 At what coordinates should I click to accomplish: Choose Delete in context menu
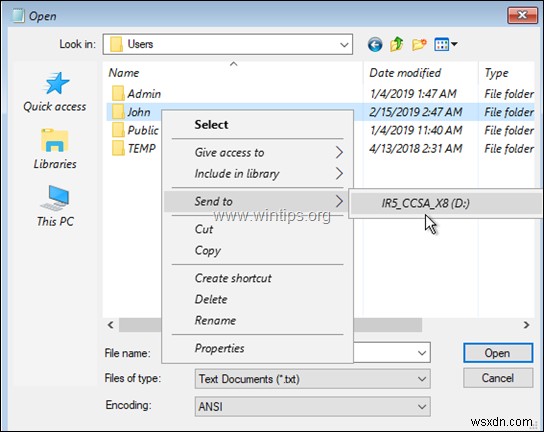[257, 299]
